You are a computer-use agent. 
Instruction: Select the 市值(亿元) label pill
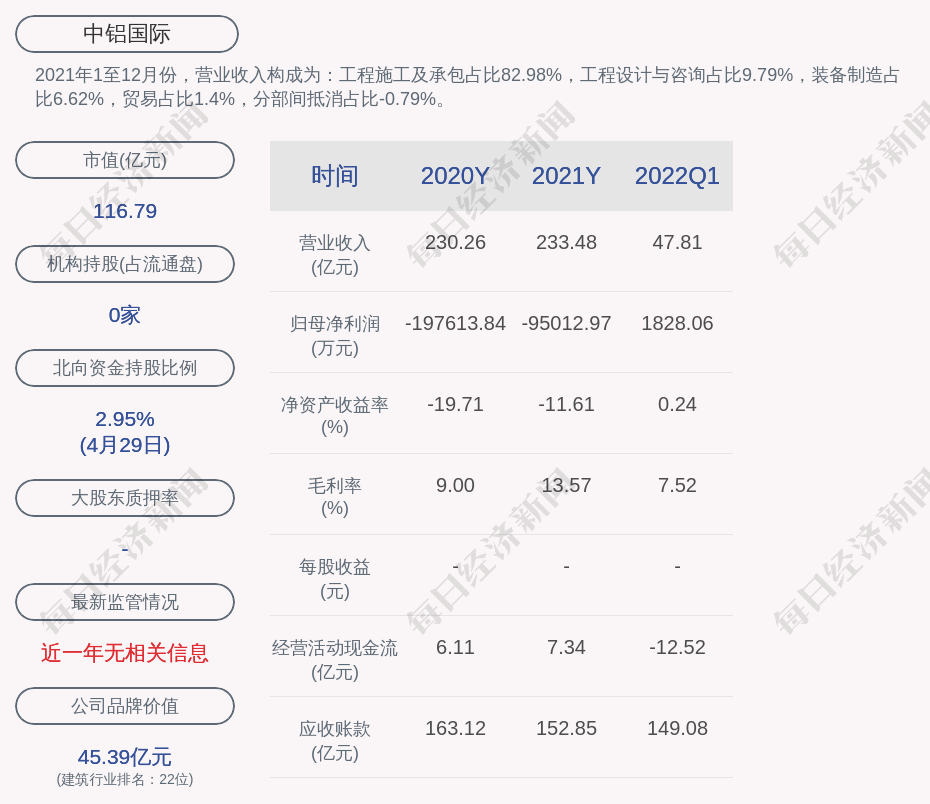coord(125,160)
